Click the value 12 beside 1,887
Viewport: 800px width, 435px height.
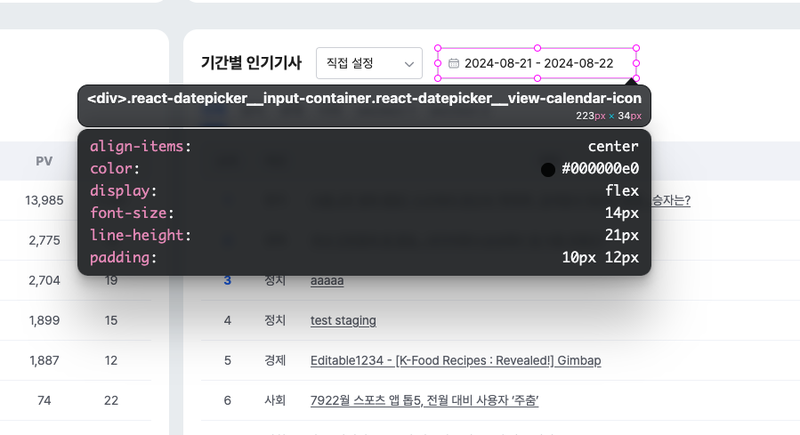coord(111,361)
